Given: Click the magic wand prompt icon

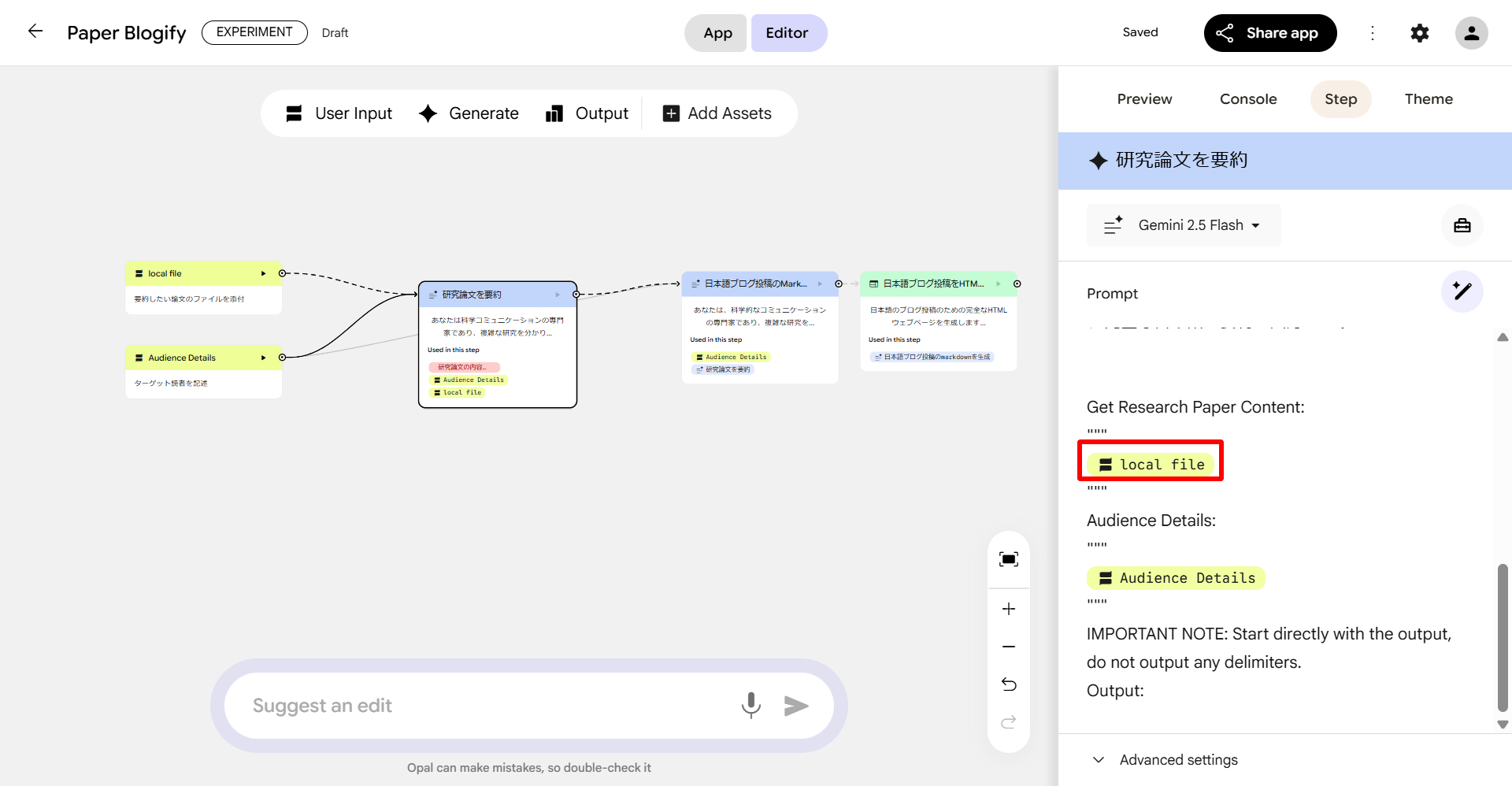Looking at the screenshot, I should coord(1462,291).
